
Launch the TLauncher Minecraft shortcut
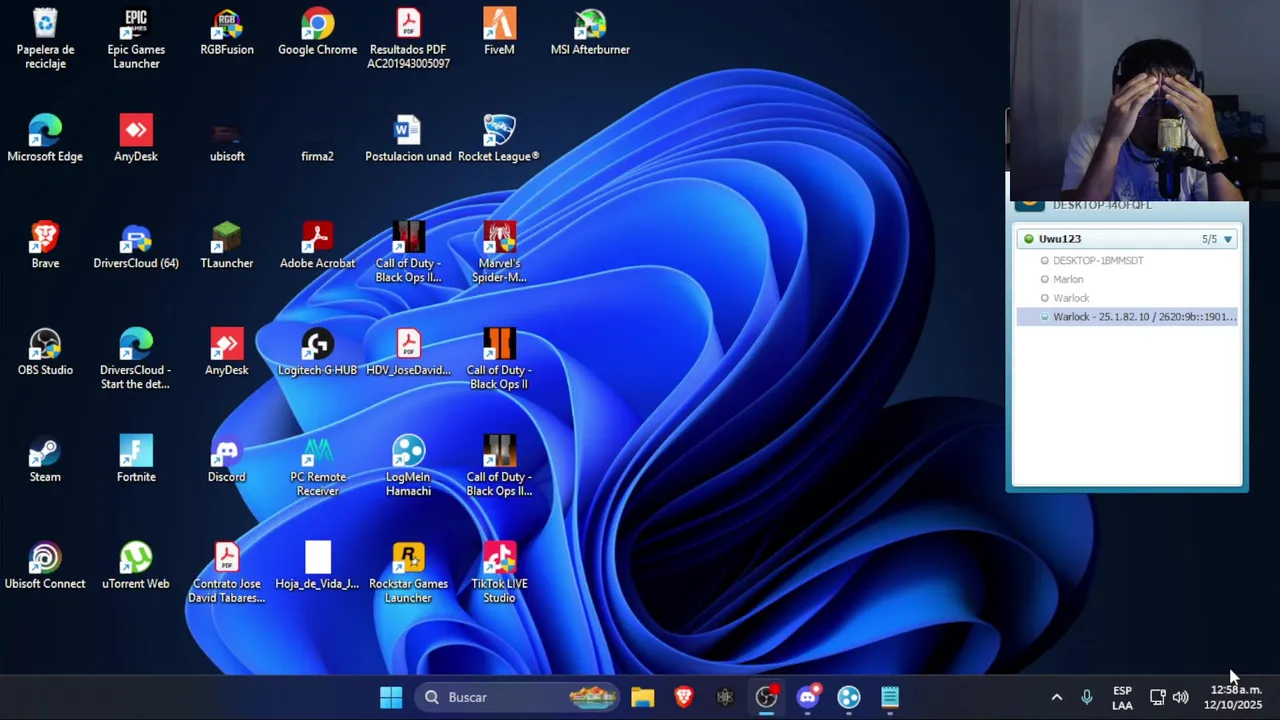click(227, 246)
